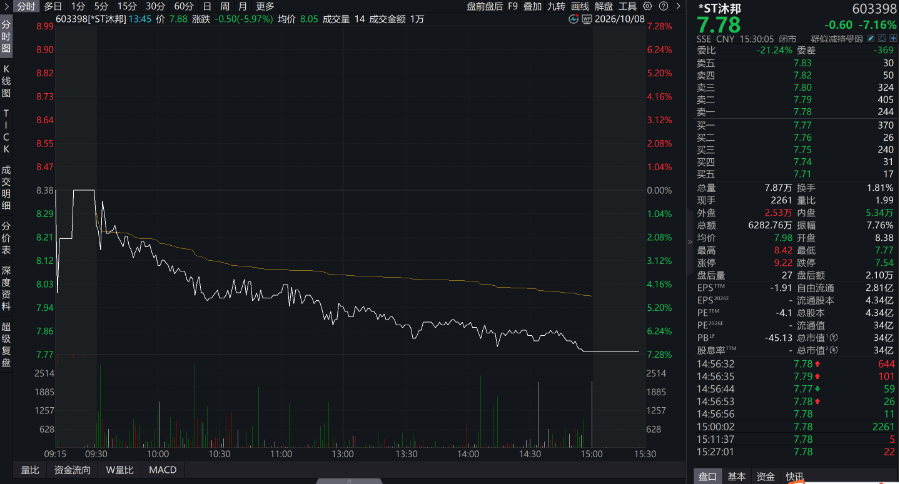Collapse toolbar using the top-left chevron
The height and width of the screenshot is (484, 899).
point(6,6)
